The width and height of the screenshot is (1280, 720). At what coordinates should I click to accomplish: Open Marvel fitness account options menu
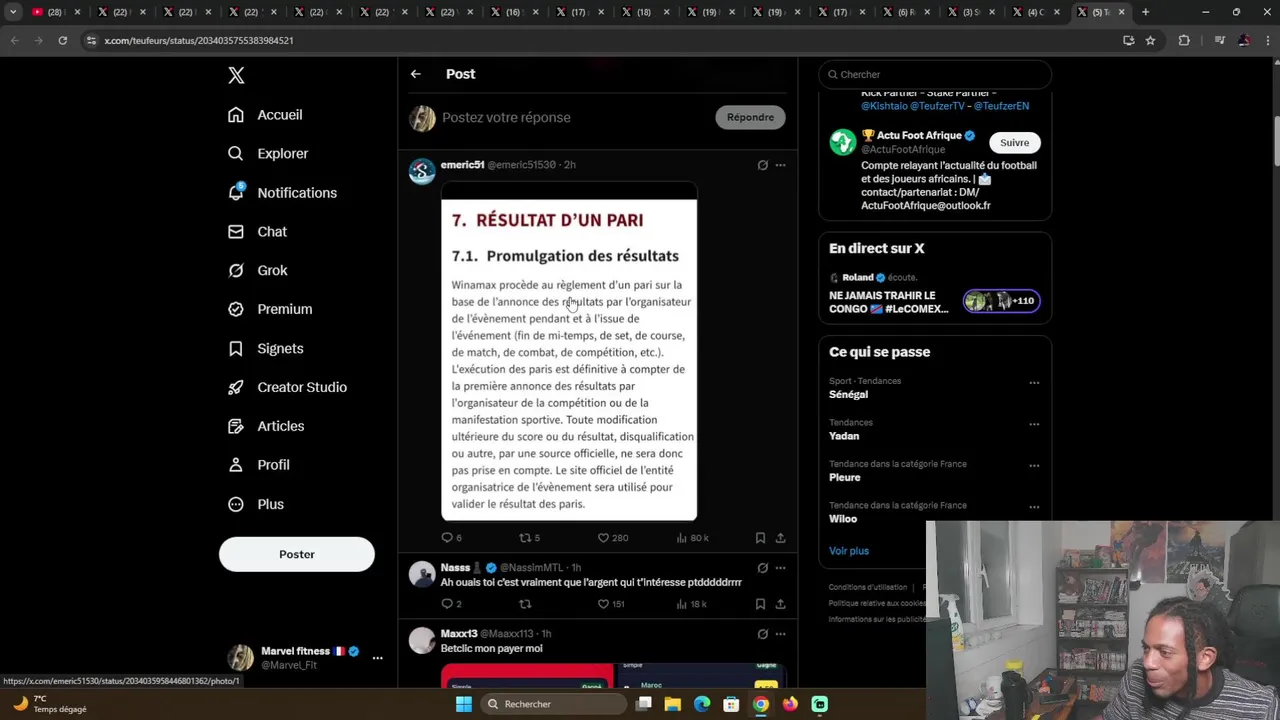[377, 658]
